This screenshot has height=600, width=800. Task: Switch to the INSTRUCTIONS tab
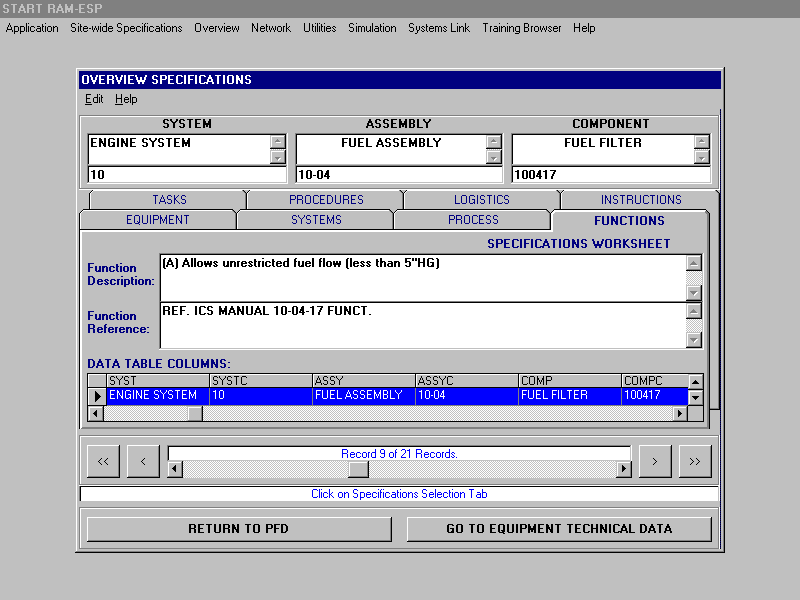[641, 199]
